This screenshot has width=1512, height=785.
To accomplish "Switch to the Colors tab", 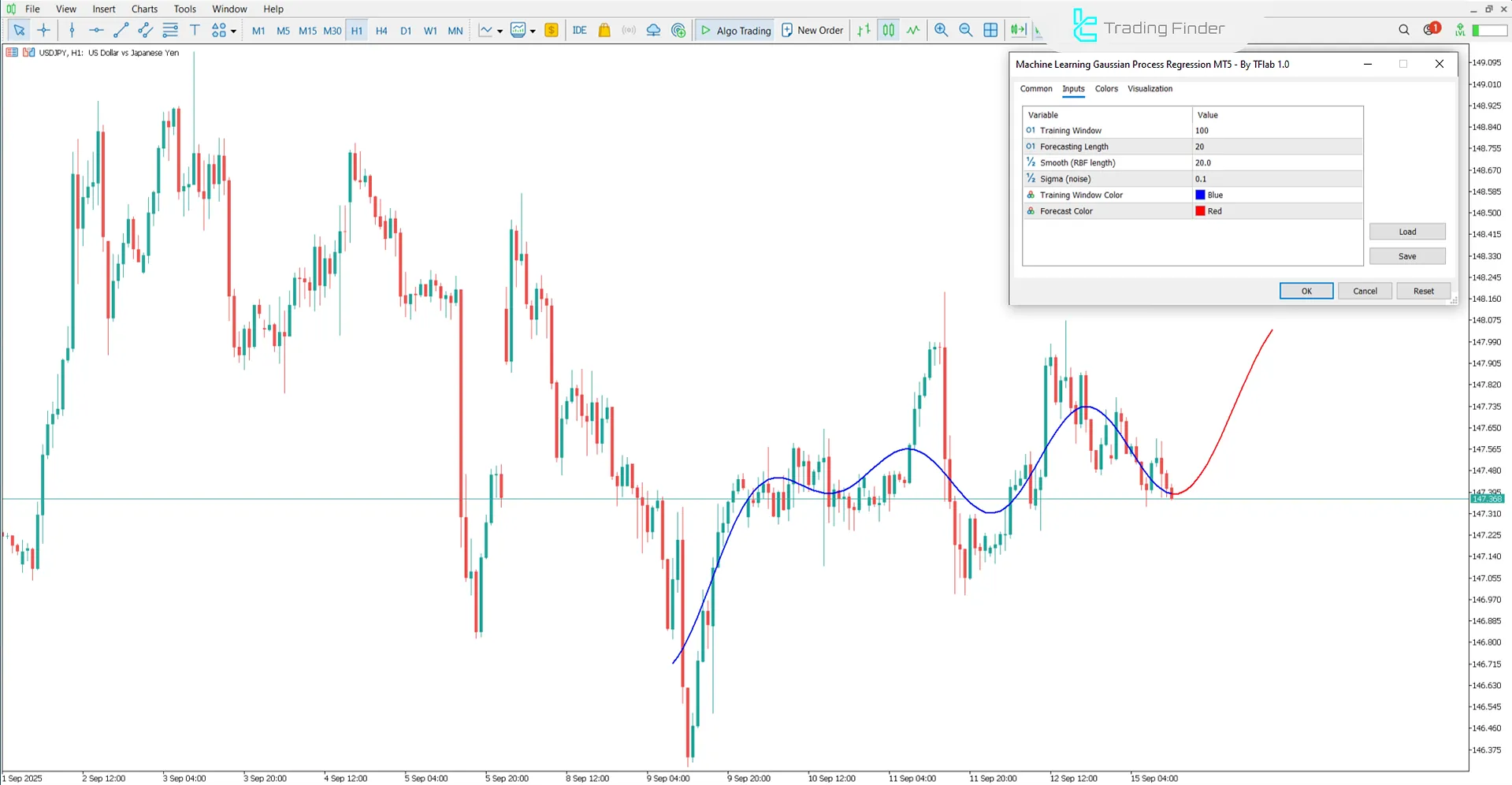I will [x=1106, y=89].
